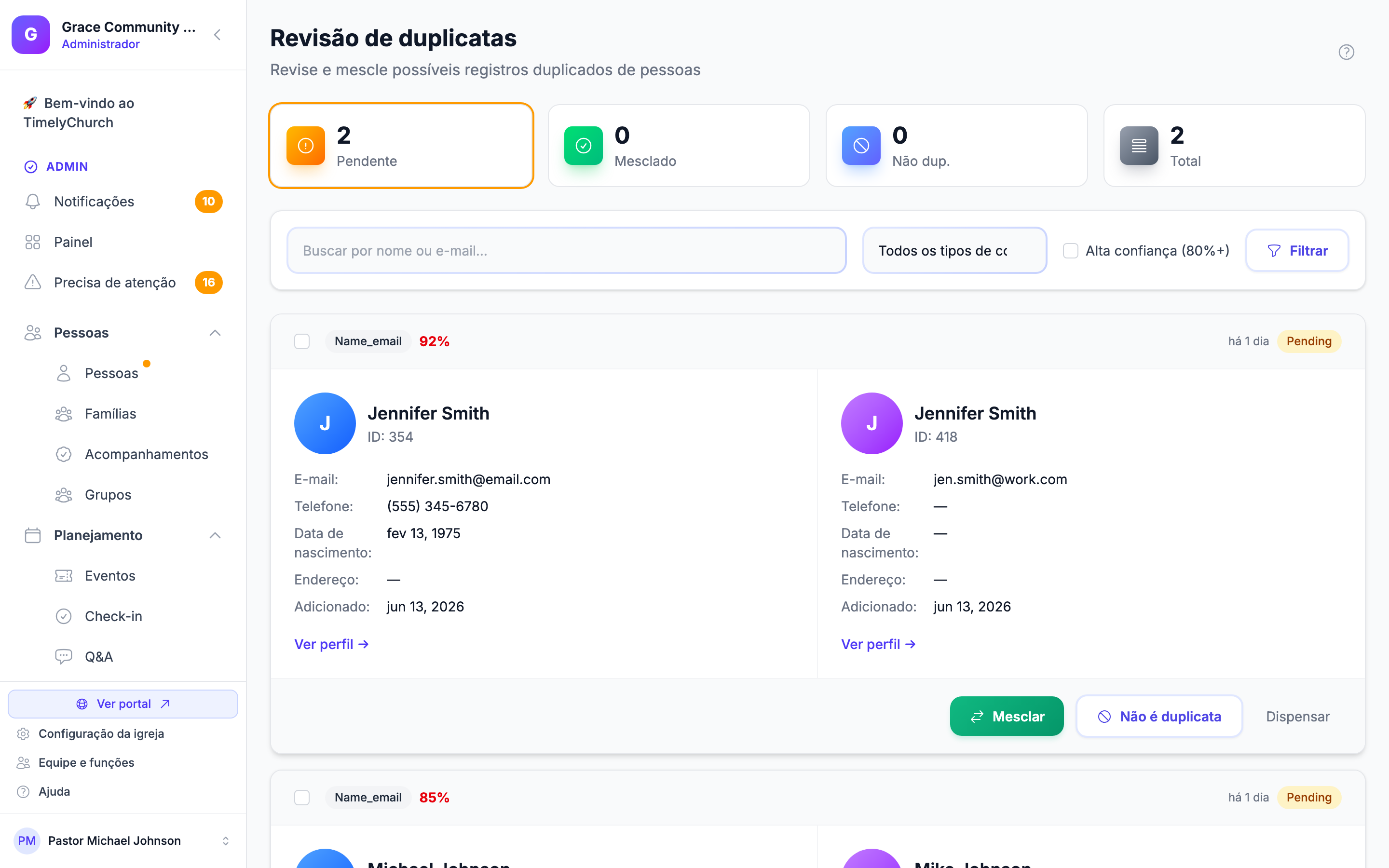Viewport: 1389px width, 868px height.
Task: Click the PM avatar for Pastor Michael Johnson
Action: [27, 841]
